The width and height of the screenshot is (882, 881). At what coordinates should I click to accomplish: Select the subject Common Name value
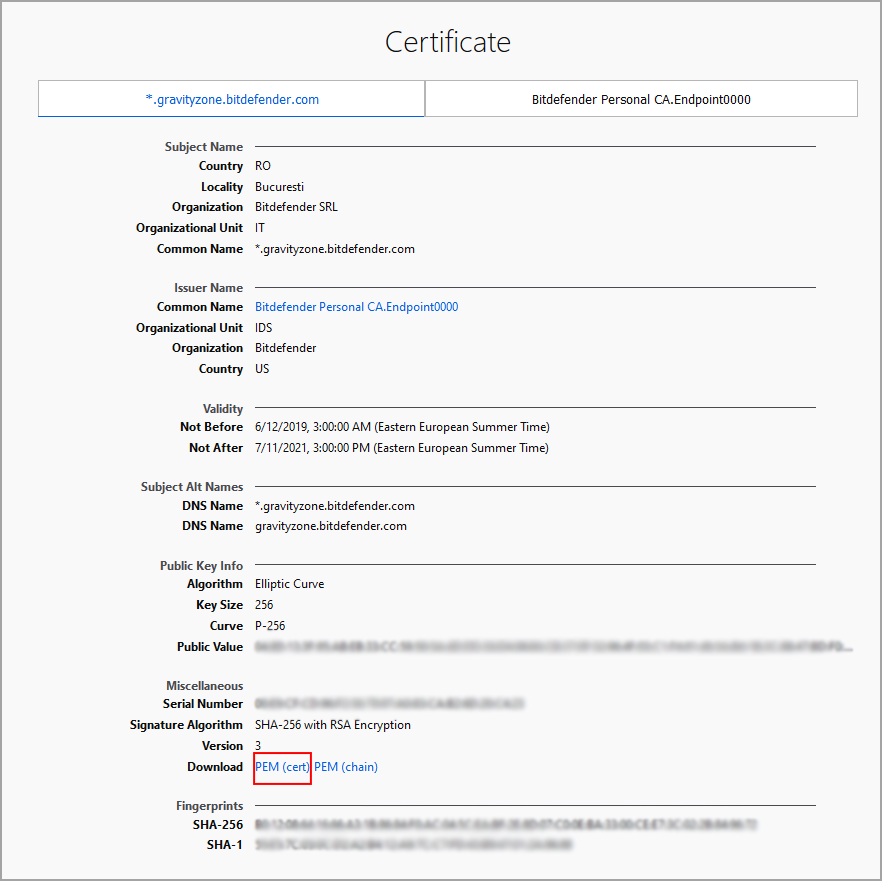(335, 249)
